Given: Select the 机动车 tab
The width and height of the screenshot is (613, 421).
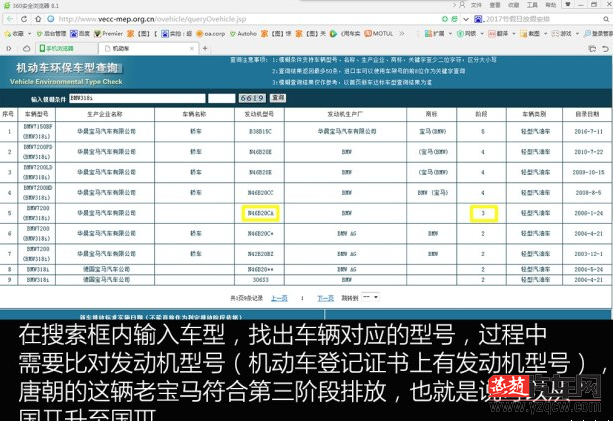Looking at the screenshot, I should 148,48.
